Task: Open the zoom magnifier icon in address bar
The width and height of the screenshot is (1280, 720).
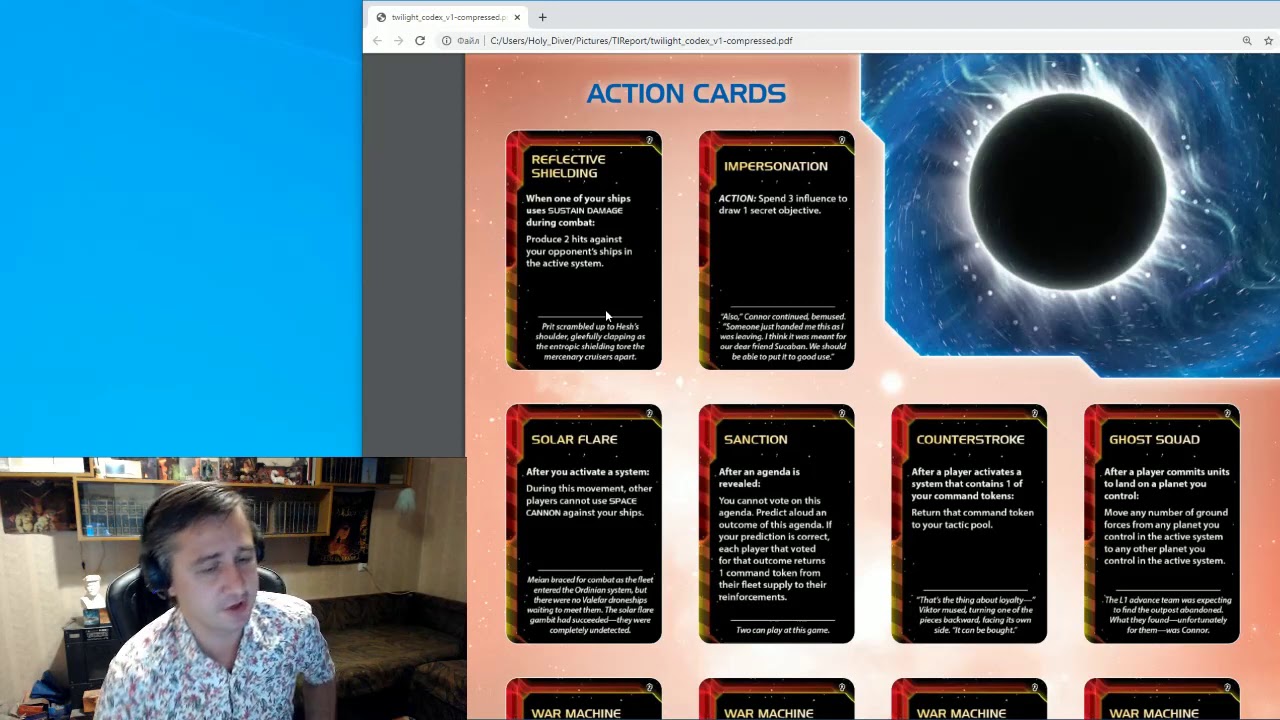Action: coord(1247,41)
